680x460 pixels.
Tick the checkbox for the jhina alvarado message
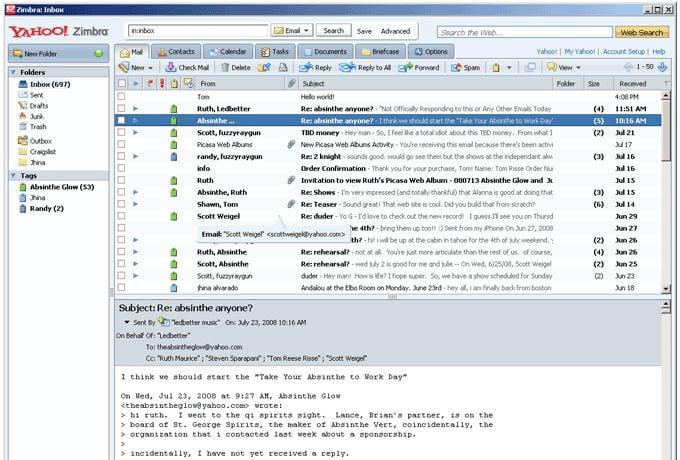[121, 287]
